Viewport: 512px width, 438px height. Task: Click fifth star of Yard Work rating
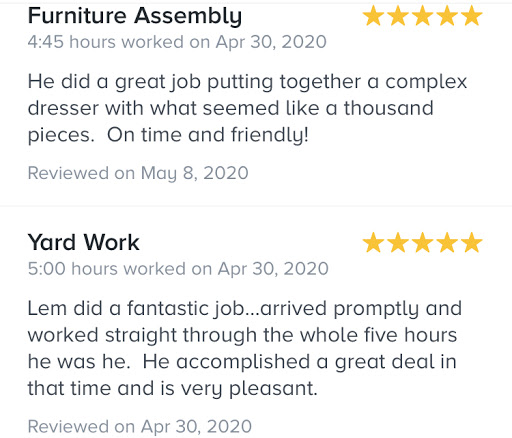click(472, 242)
